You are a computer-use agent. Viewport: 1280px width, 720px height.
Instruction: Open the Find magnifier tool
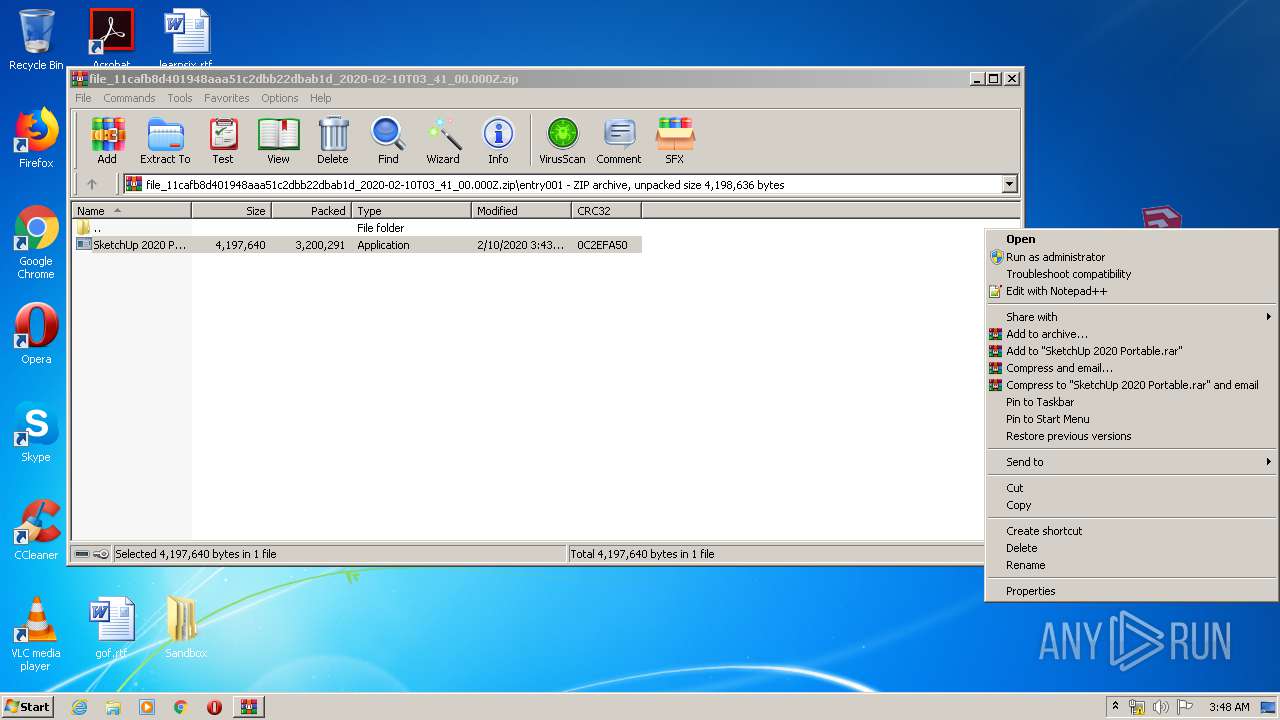coord(388,141)
